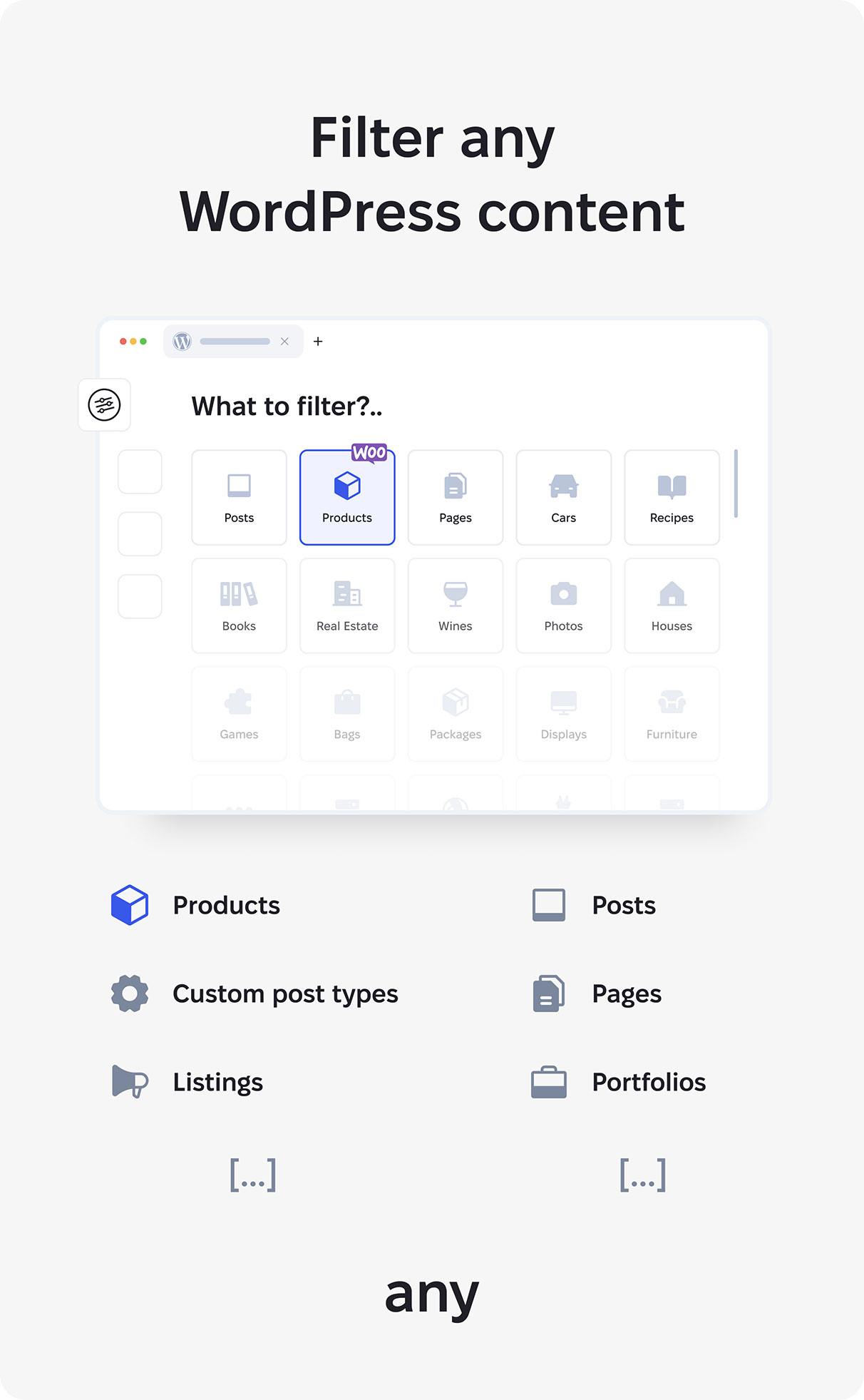Click the Listings megaphone icon
The height and width of the screenshot is (1400, 864).
[130, 1082]
